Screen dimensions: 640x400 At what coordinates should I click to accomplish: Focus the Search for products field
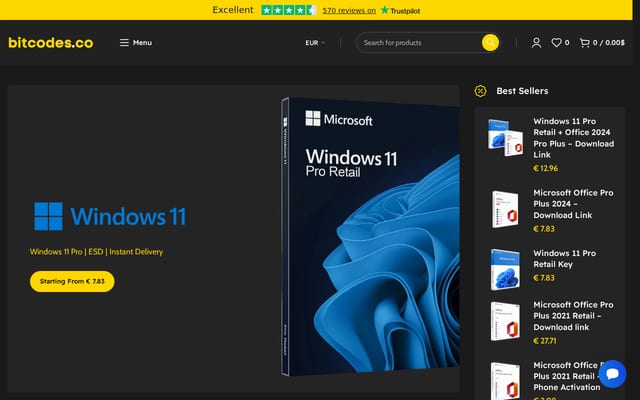(419, 42)
